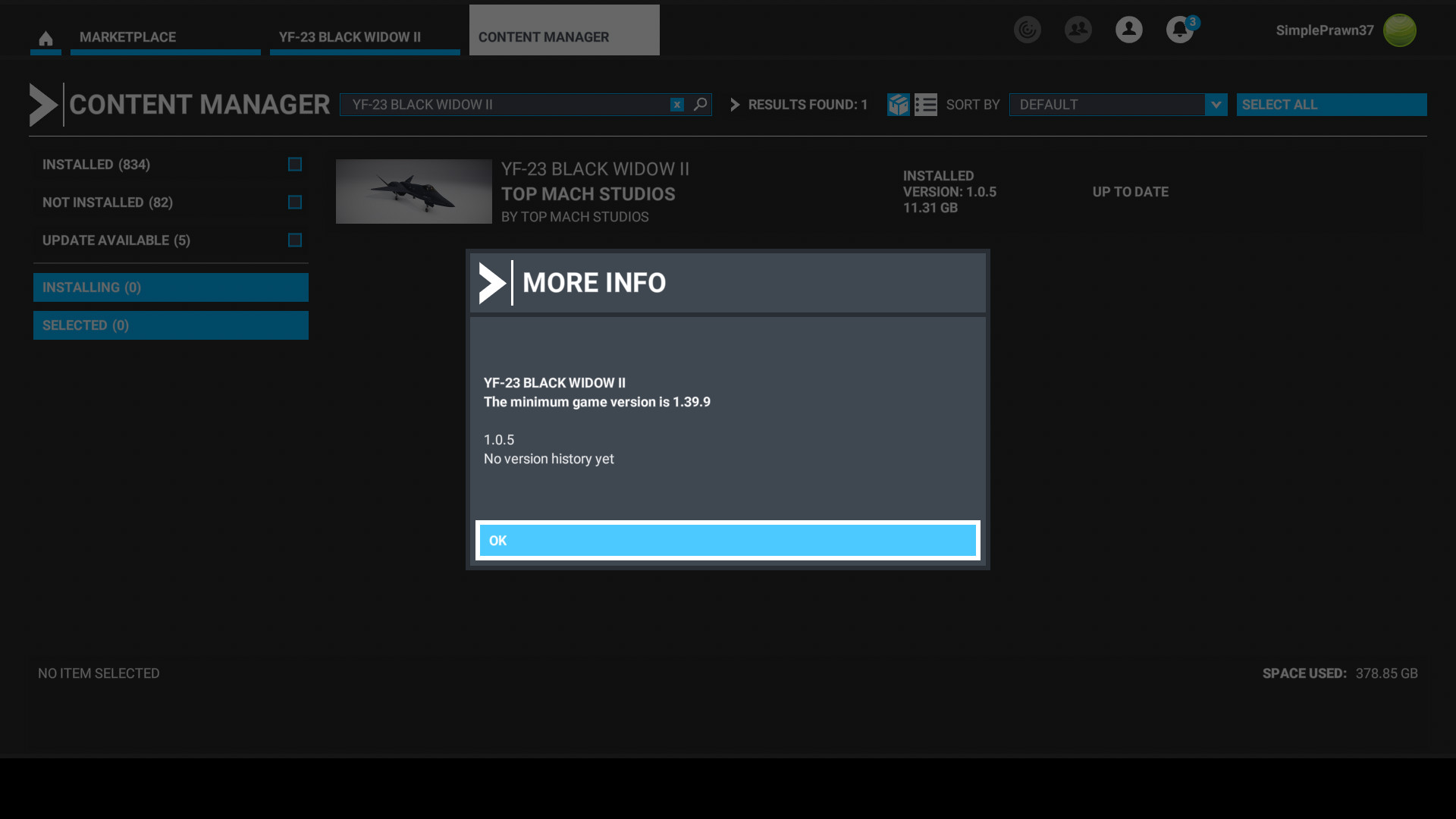
Task: Click the Home icon tab
Action: point(45,38)
